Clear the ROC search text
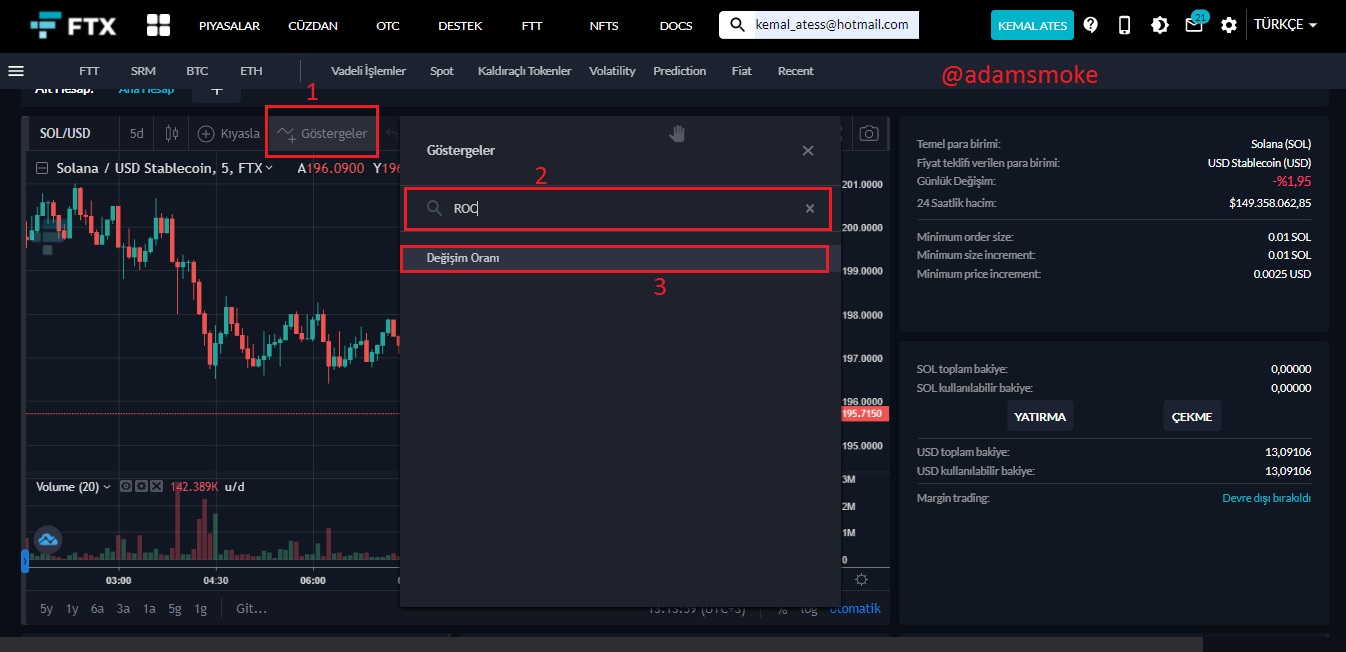Viewport: 1346px width, 652px height. 810,208
